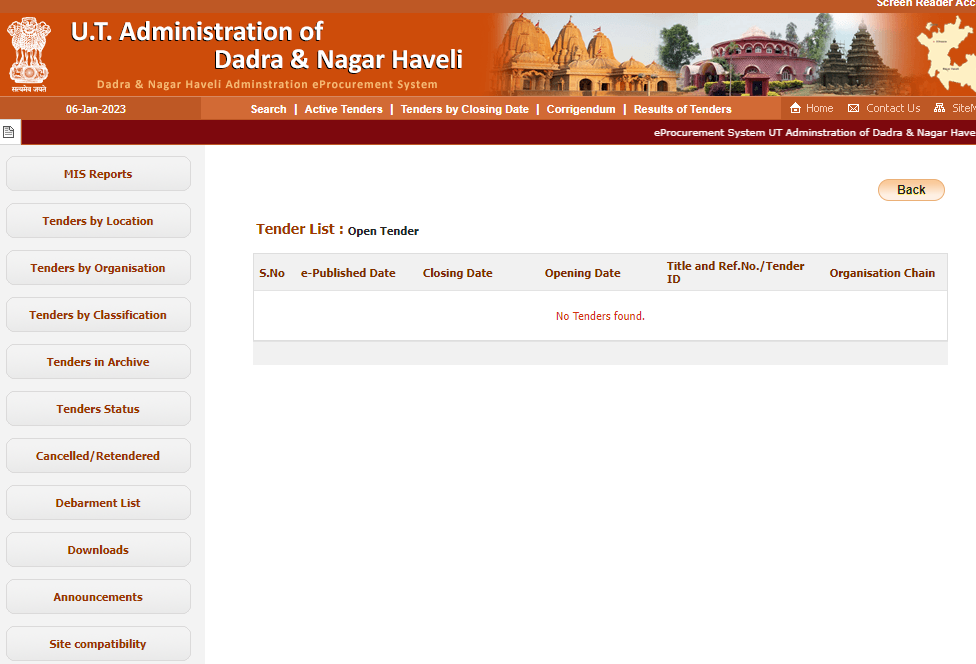Check Tenders Status
976x664 pixels.
pos(98,409)
